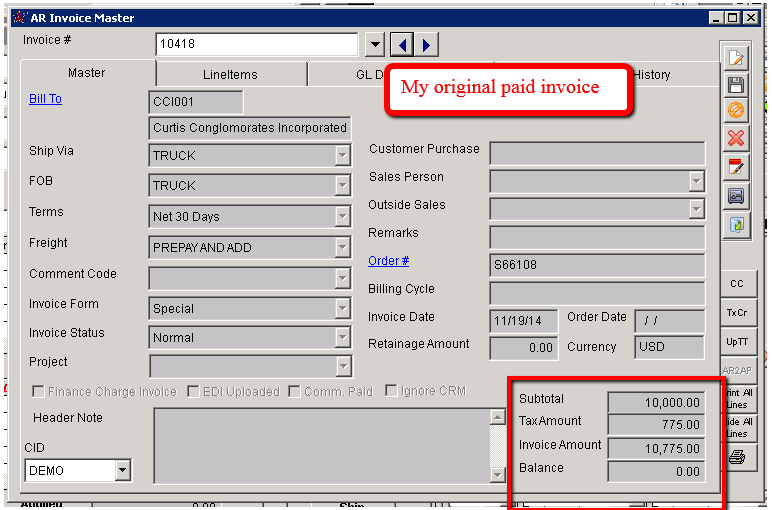This screenshot has width=772, height=510.
Task: Click the Bill To link
Action: click(x=45, y=99)
